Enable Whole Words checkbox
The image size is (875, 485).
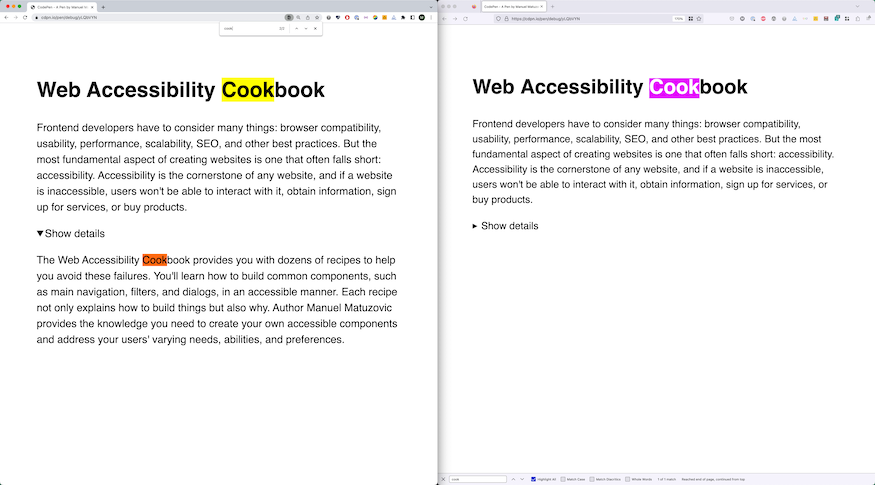pyautogui.click(x=628, y=479)
